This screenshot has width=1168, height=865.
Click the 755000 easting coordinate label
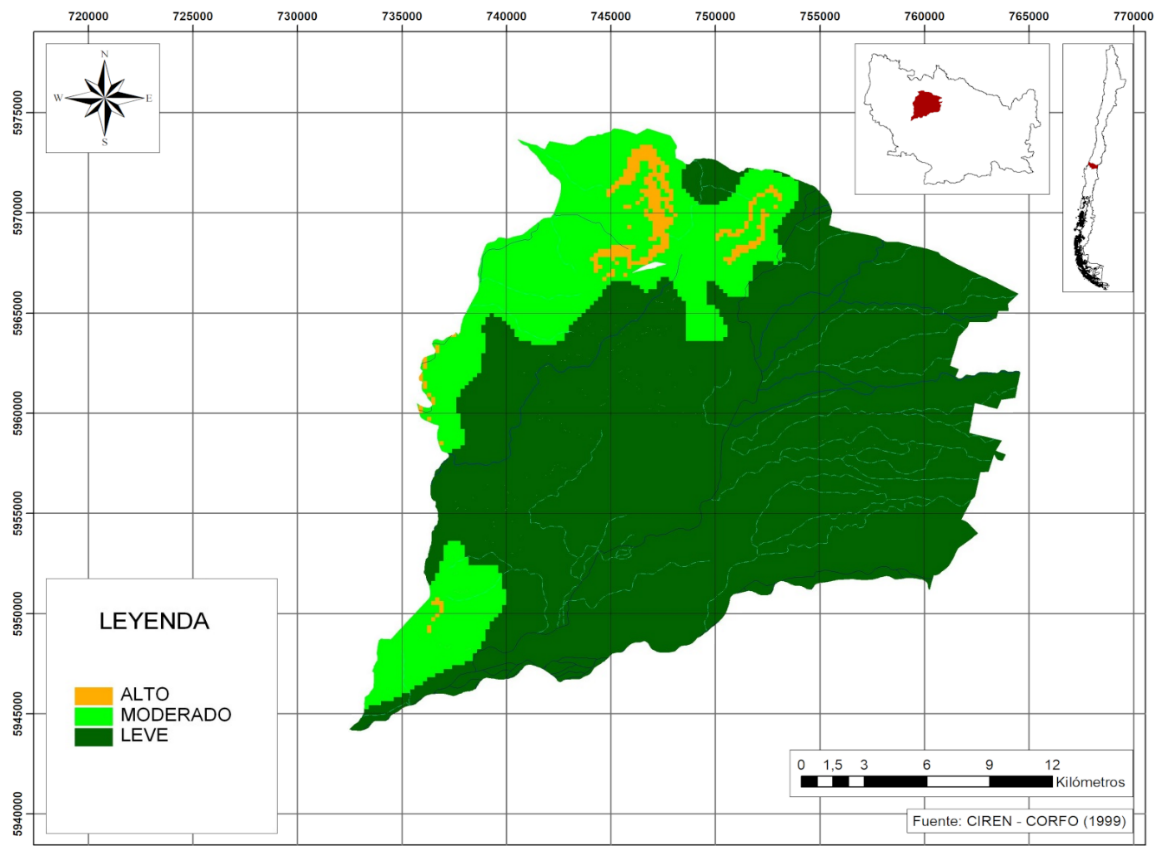point(819,16)
